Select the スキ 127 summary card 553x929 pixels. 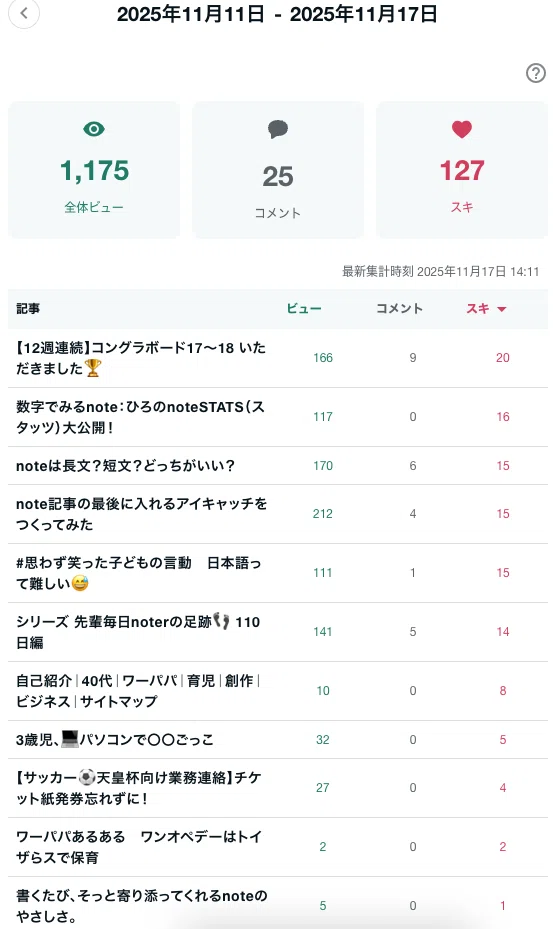tap(462, 170)
